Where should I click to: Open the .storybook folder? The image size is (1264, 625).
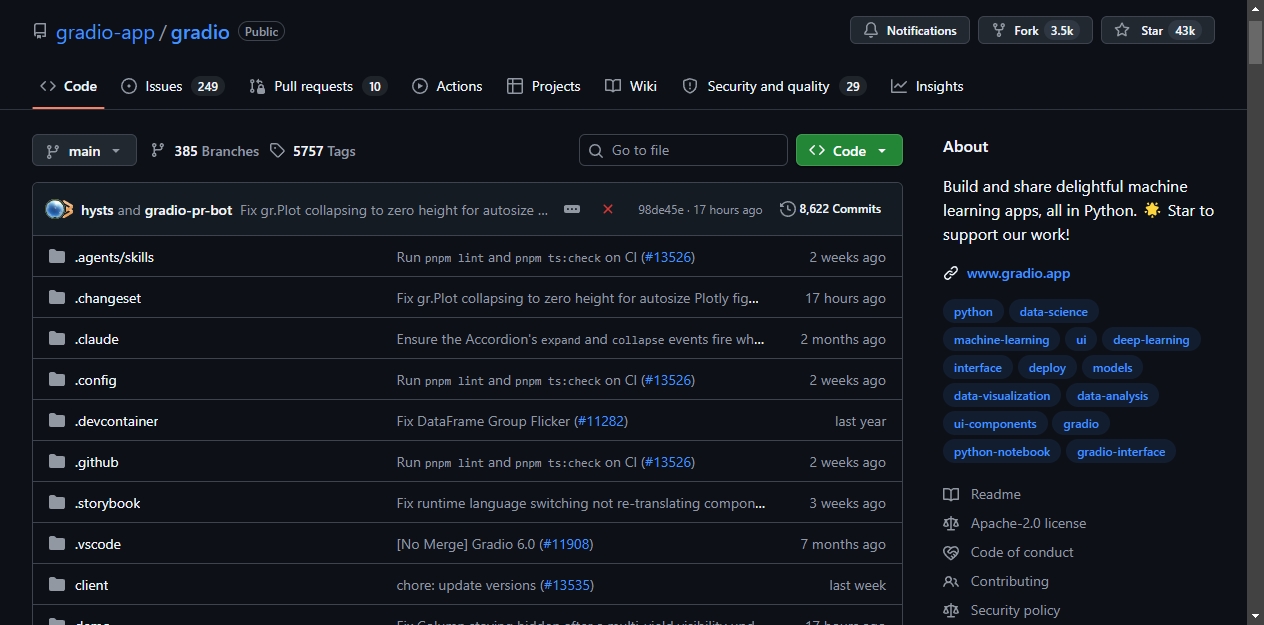(108, 503)
